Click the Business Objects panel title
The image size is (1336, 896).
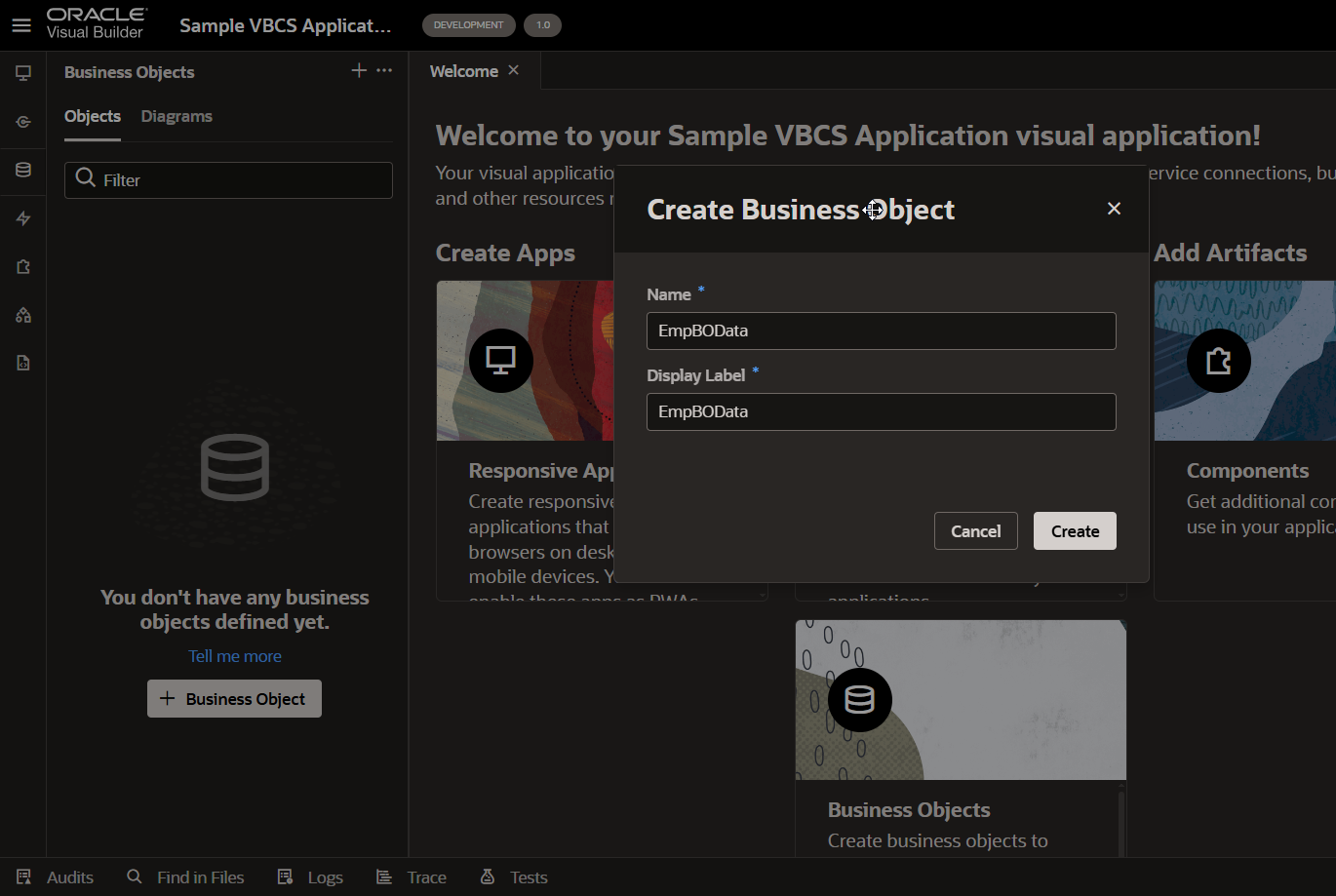(x=129, y=72)
